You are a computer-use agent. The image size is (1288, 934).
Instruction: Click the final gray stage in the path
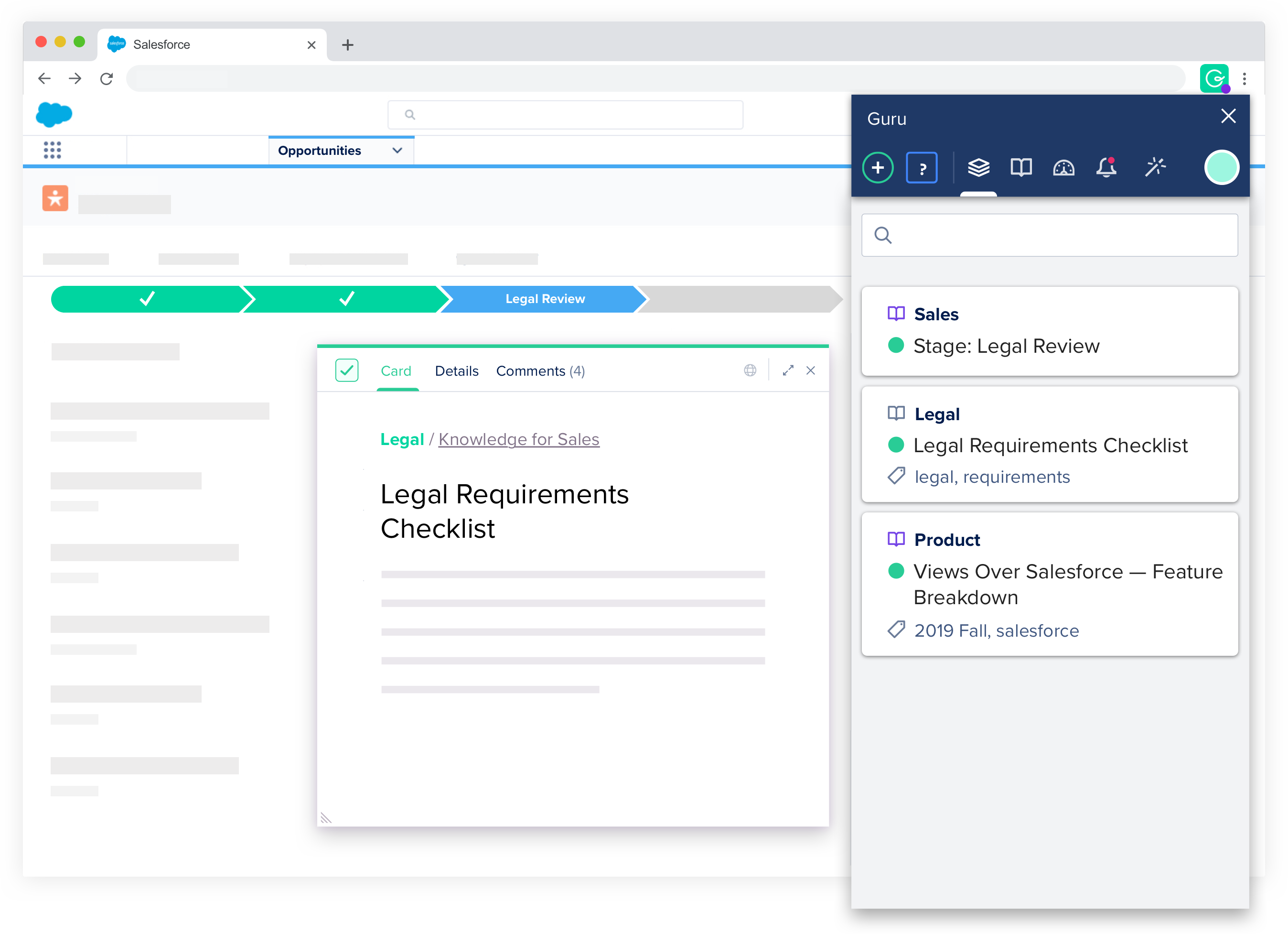(741, 299)
